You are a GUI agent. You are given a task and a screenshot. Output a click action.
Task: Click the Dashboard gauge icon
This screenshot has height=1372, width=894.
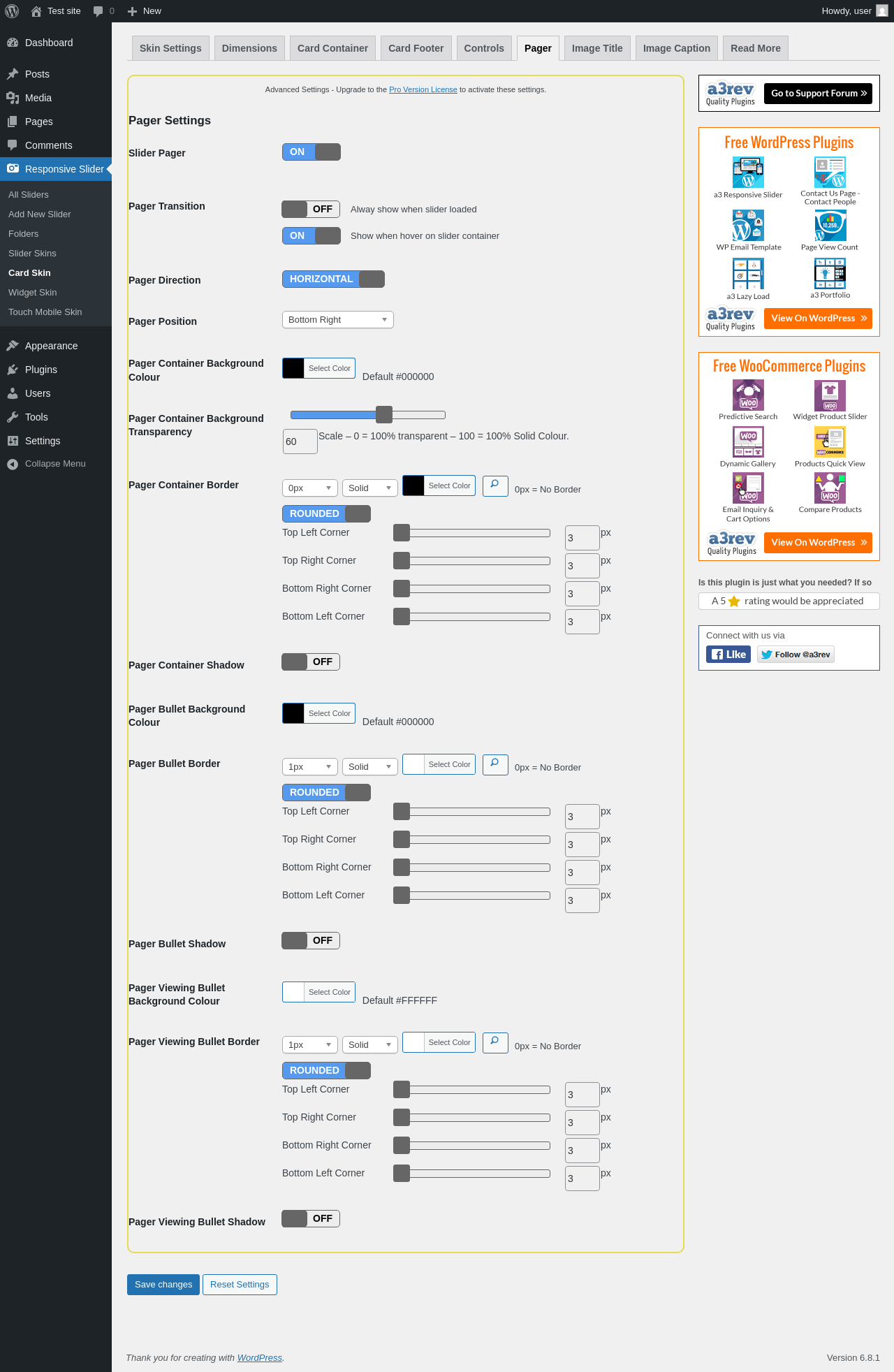(13, 43)
